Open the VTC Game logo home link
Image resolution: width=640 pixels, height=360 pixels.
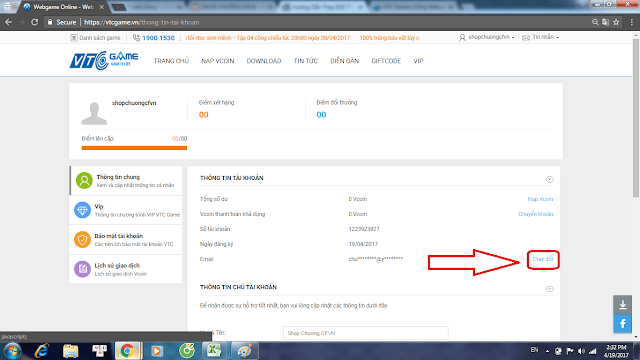point(104,60)
